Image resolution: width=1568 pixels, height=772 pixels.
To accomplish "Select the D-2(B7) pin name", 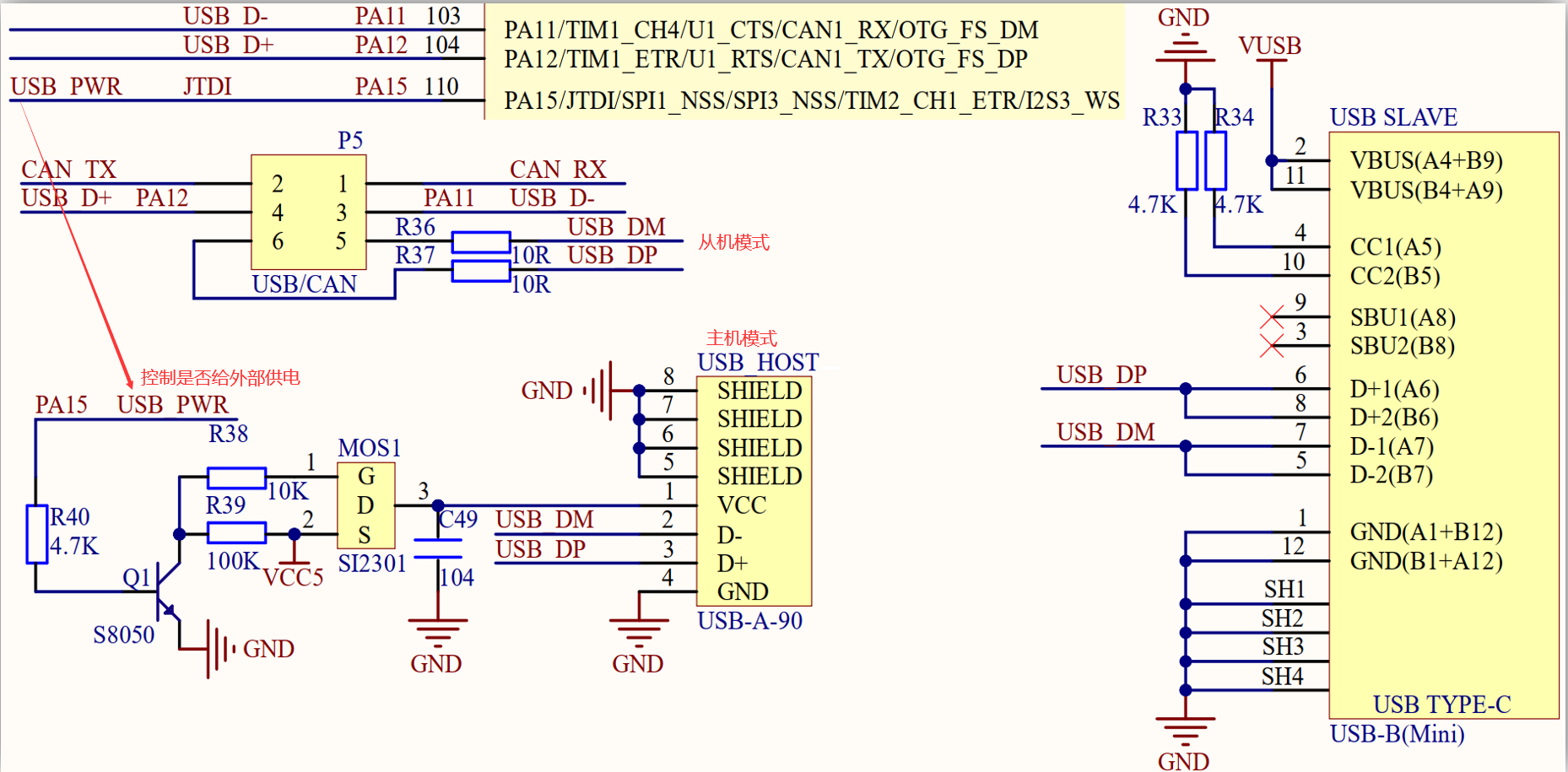I will [x=1392, y=475].
